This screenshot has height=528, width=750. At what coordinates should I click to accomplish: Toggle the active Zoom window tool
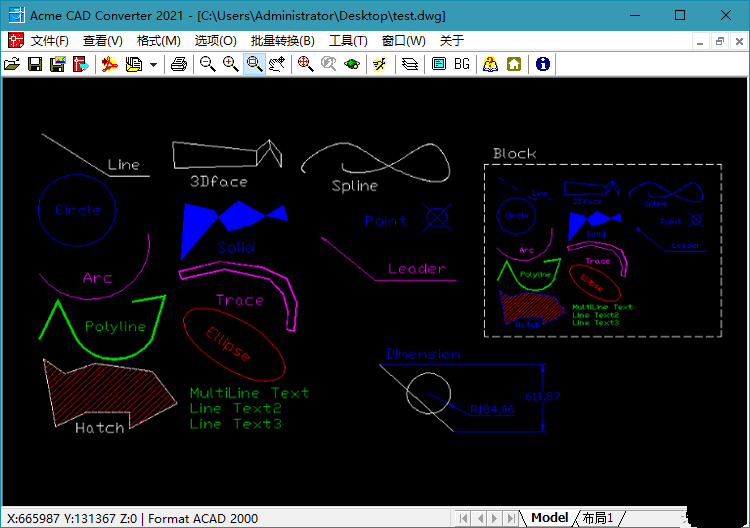pyautogui.click(x=254, y=64)
